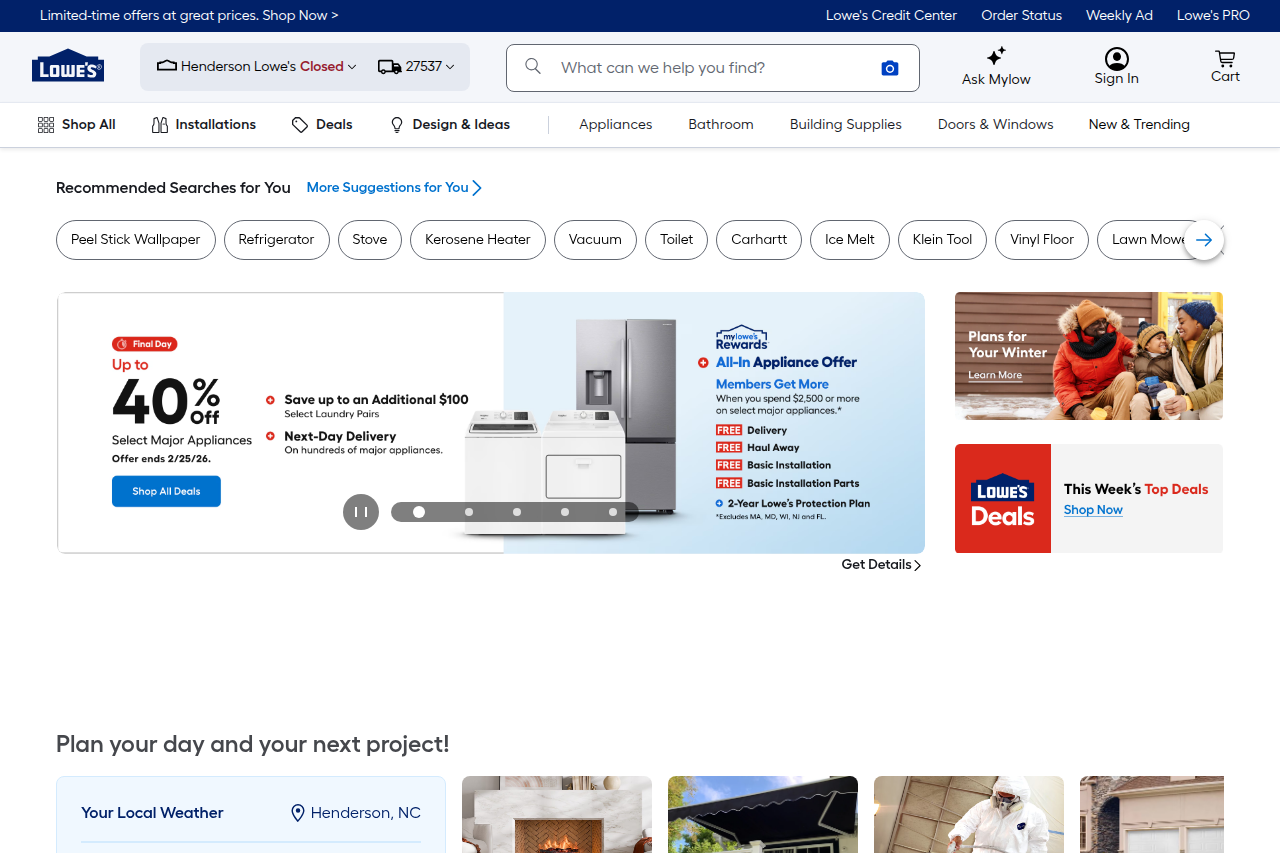Open visual search via the camera icon
Viewport: 1280px width, 853px height.
pos(889,67)
